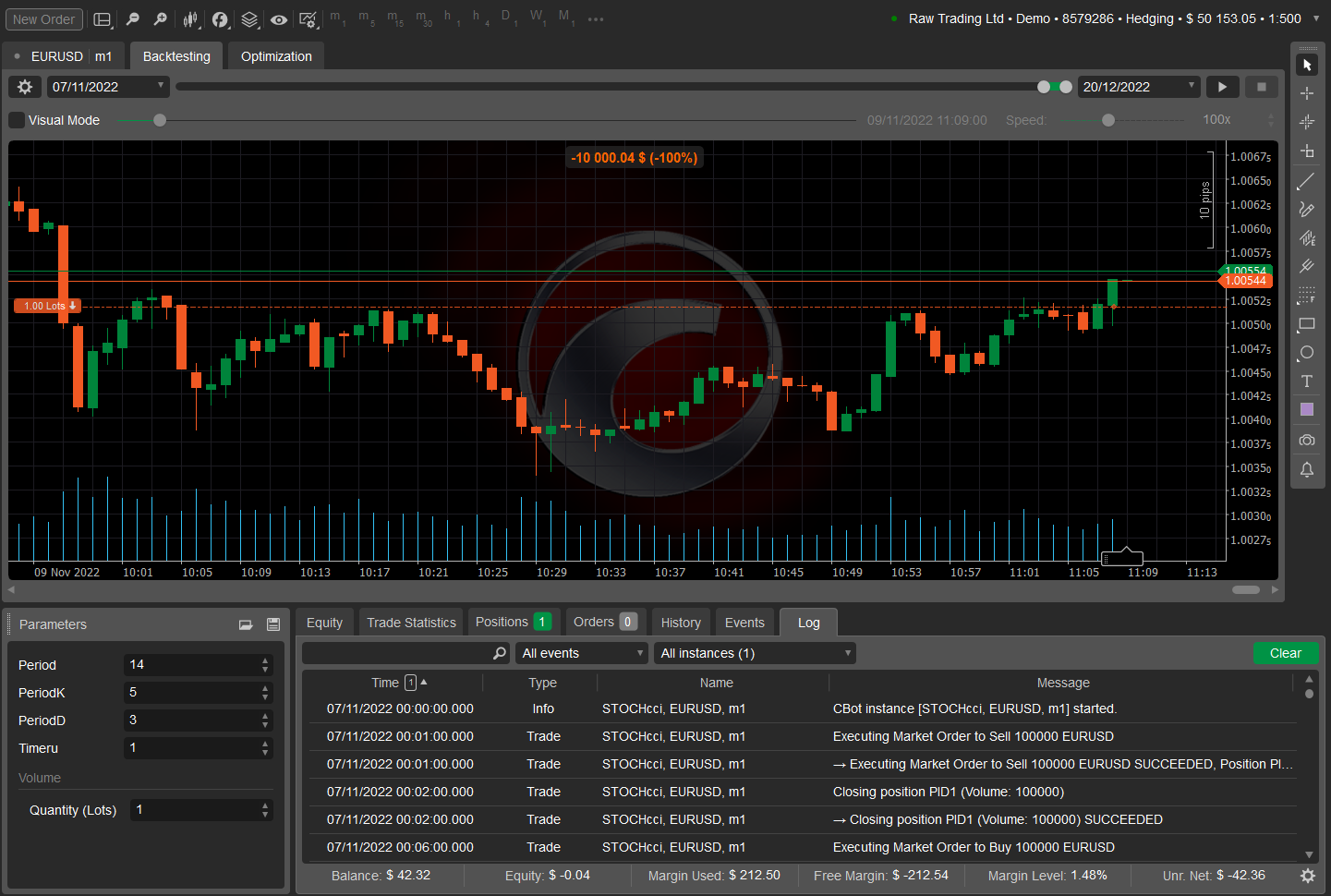The image size is (1331, 896).
Task: Click the visual mode position slider handle
Action: coord(160,120)
